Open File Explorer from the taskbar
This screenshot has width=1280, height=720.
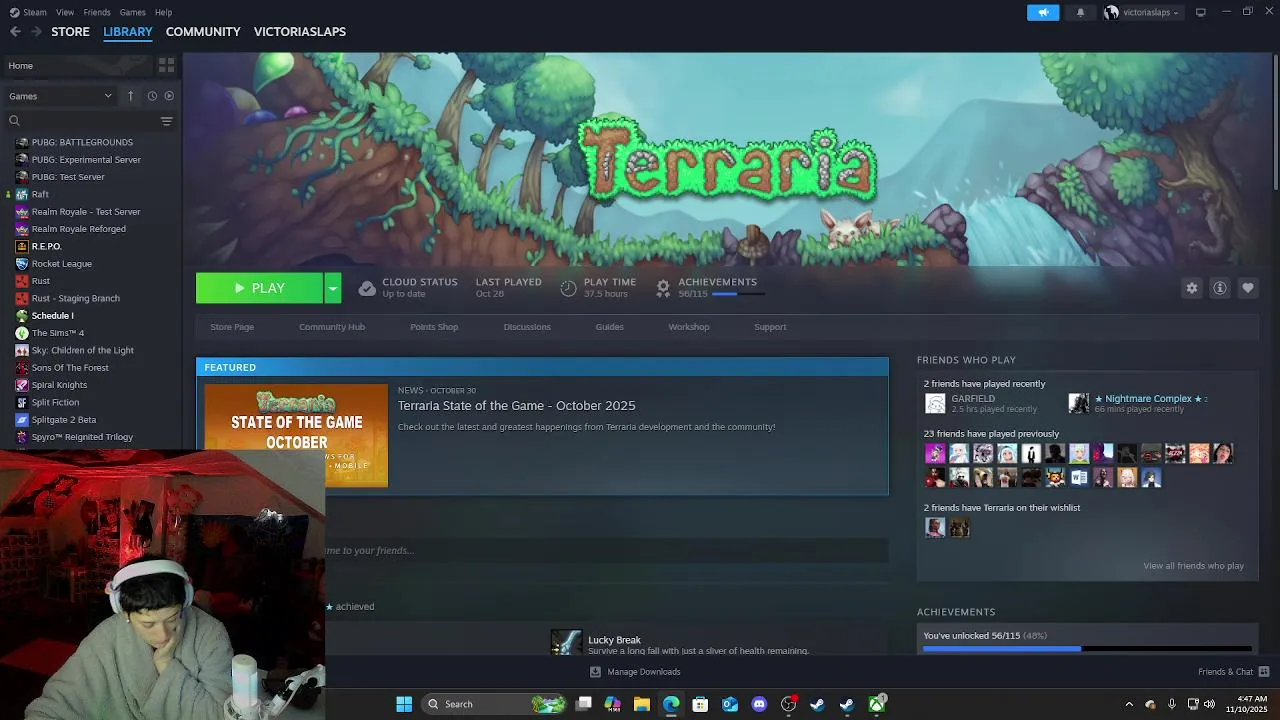pos(642,704)
